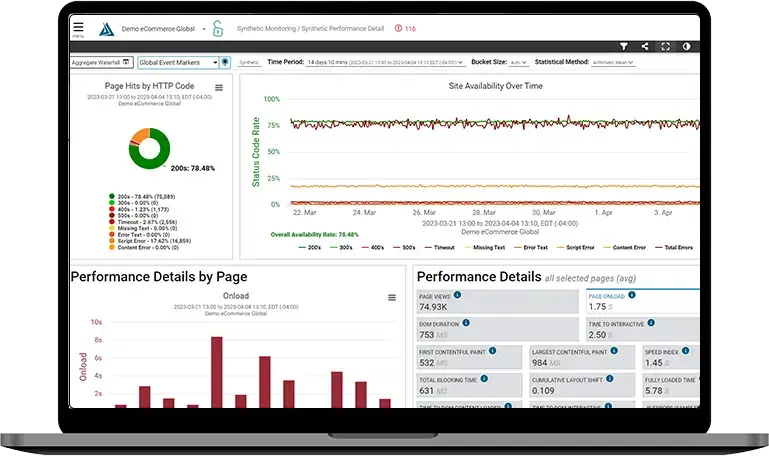Show info for Page Onload metric

tap(632, 295)
